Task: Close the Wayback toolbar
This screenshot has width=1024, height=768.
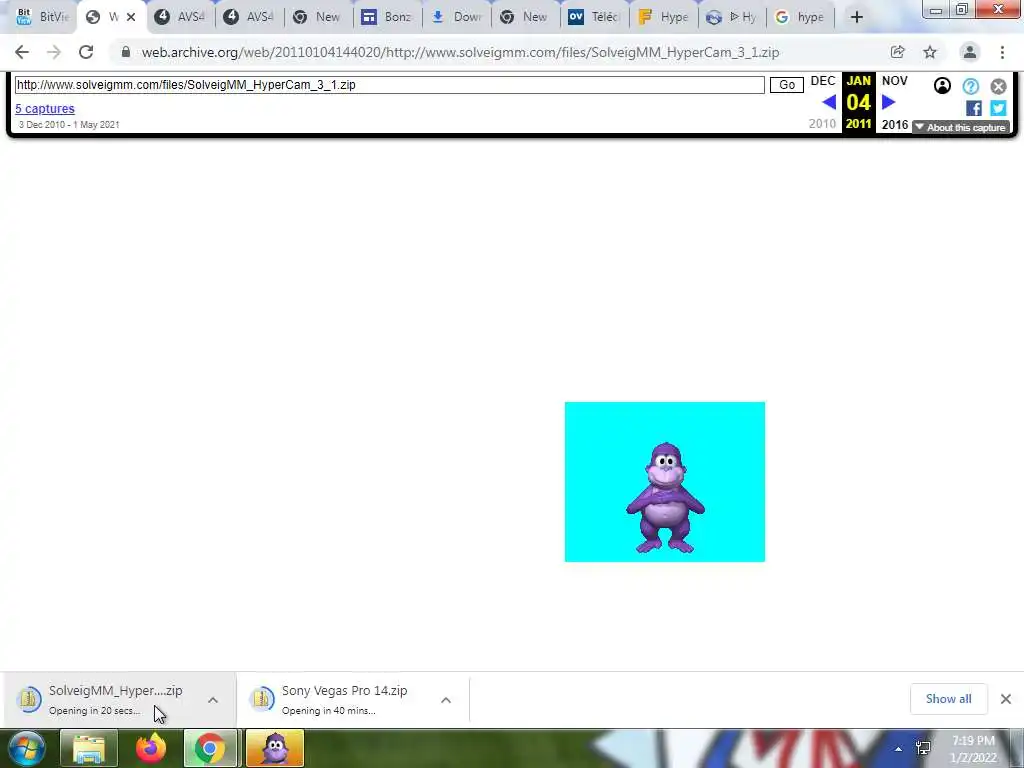Action: coord(999,86)
